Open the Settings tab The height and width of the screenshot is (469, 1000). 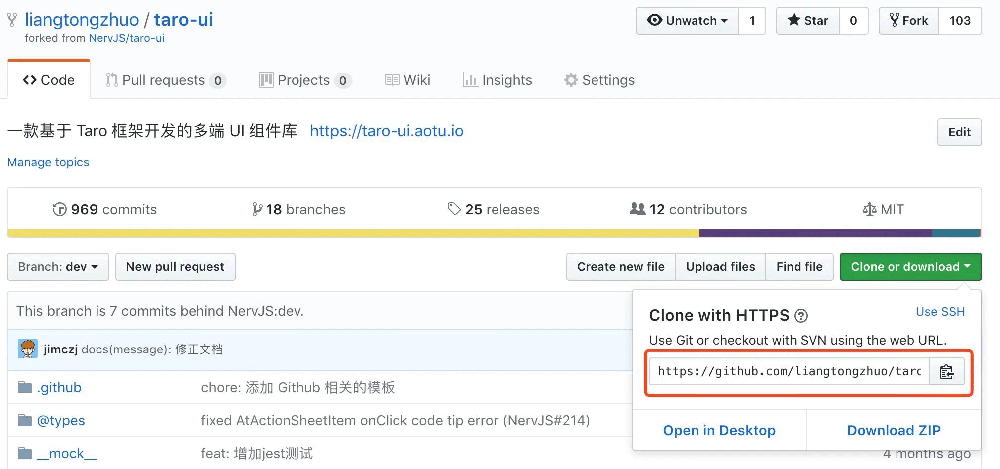(599, 80)
